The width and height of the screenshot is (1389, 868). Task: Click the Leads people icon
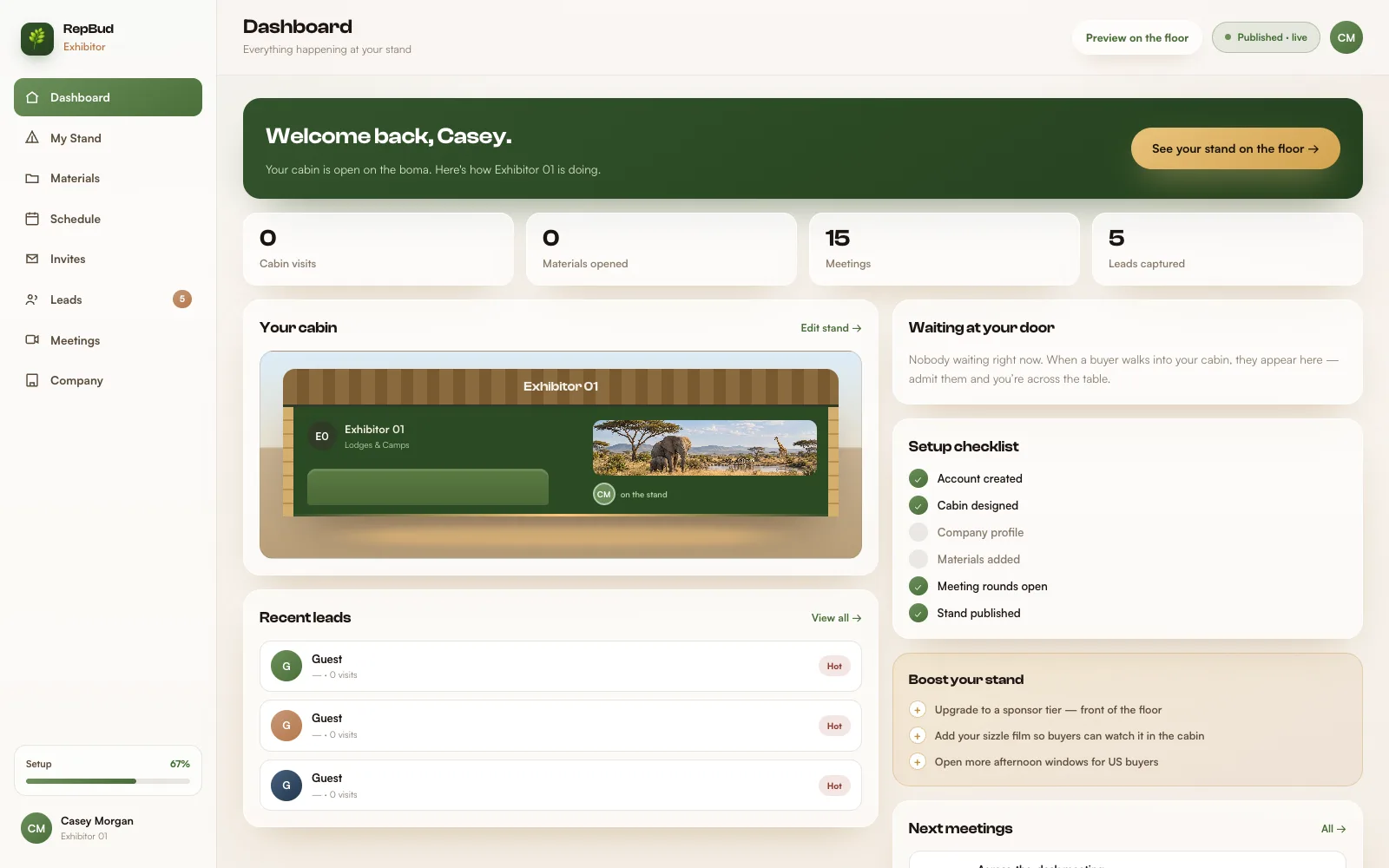32,299
